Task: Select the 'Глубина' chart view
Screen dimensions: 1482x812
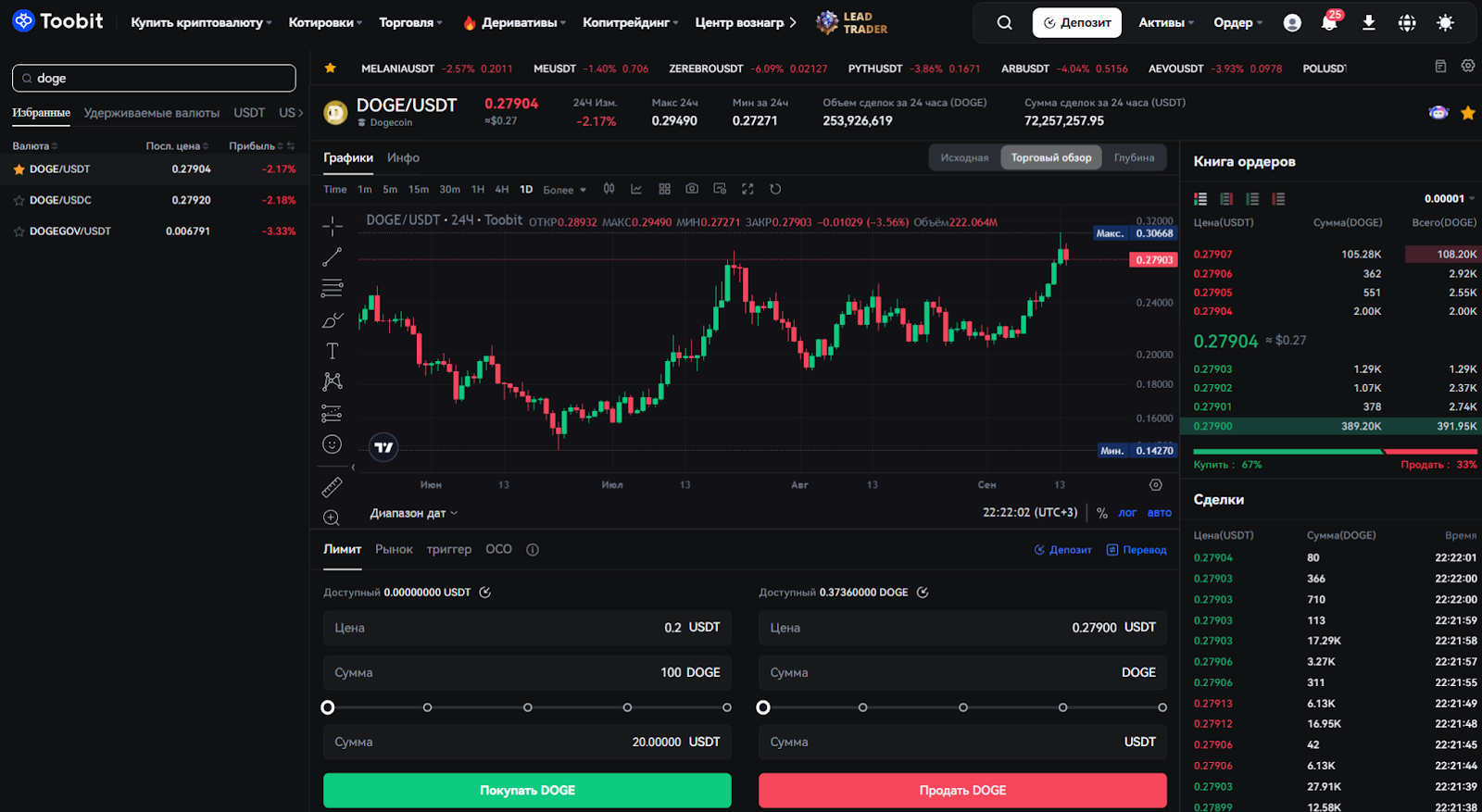Action: click(x=1134, y=157)
